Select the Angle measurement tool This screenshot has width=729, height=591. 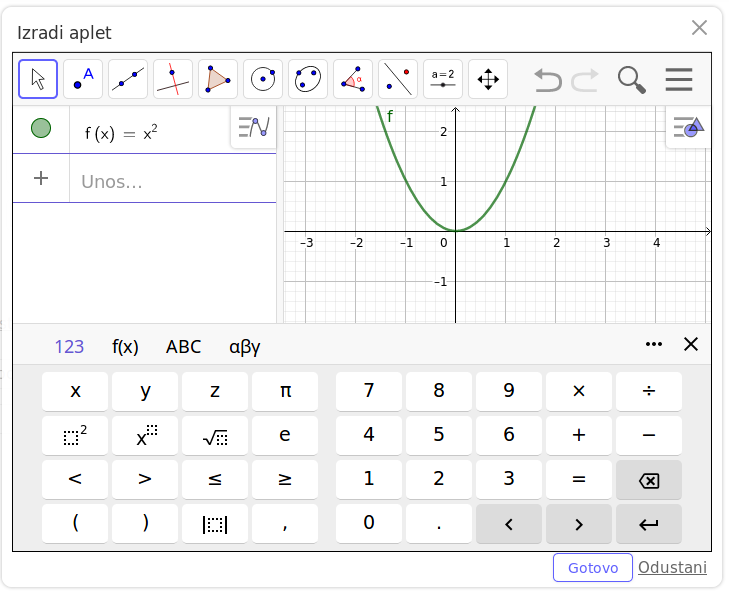(353, 79)
